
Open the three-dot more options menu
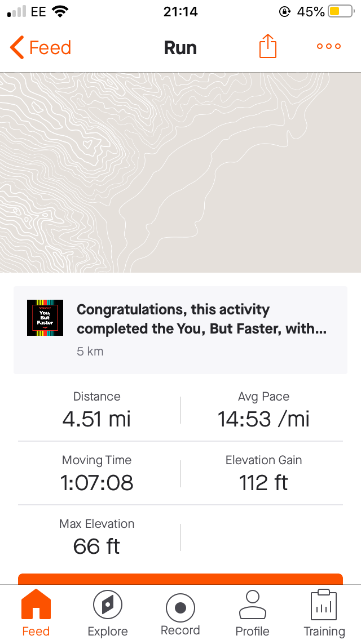329,47
